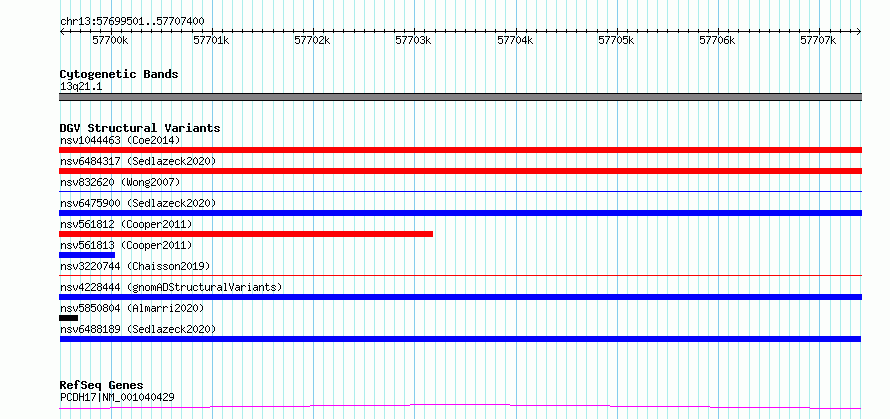Viewport: 890px width, 419px height.
Task: Open nsv6484317 (Sedlazeck2020) variant label
Action: click(x=138, y=161)
